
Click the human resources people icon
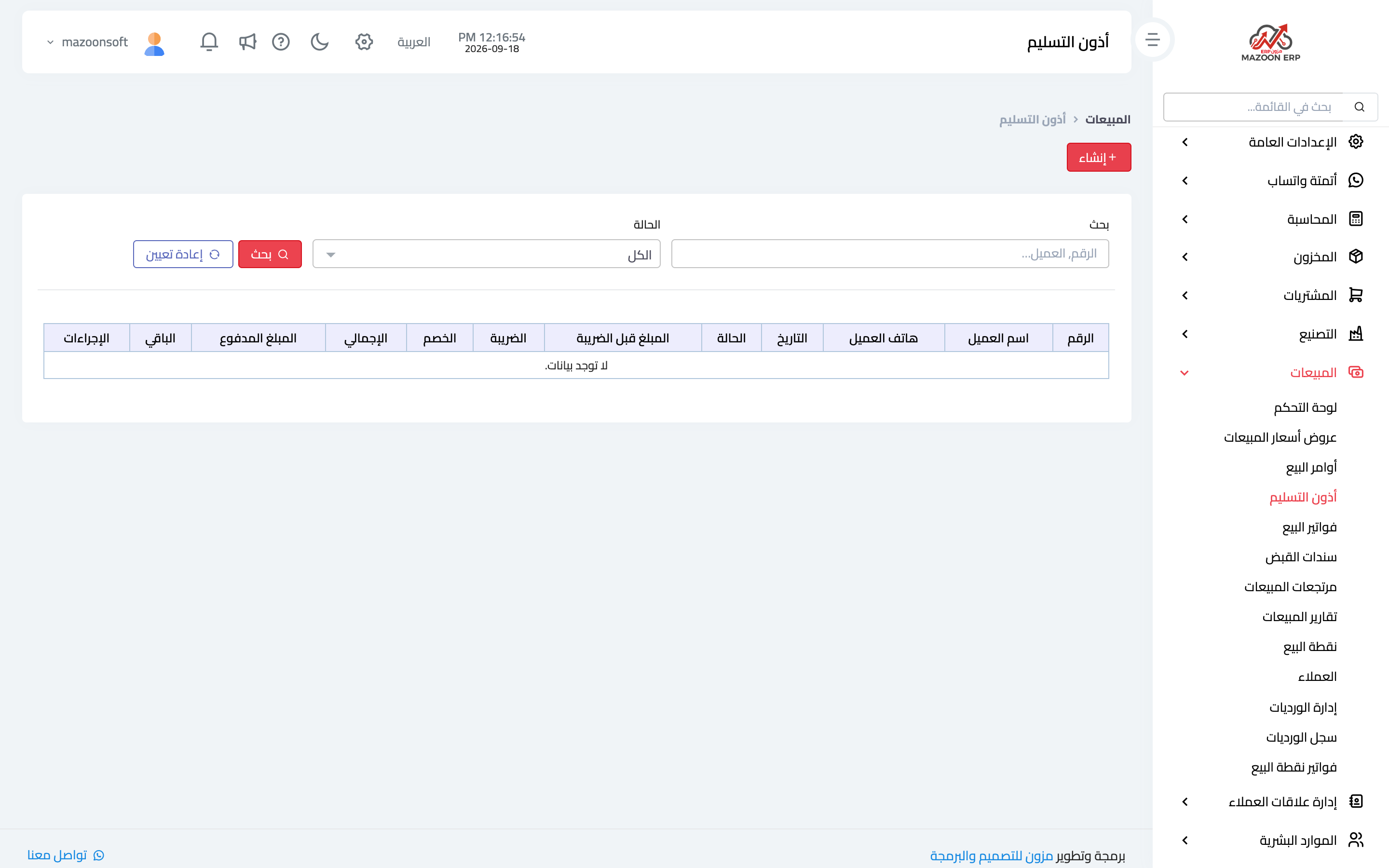[1356, 840]
